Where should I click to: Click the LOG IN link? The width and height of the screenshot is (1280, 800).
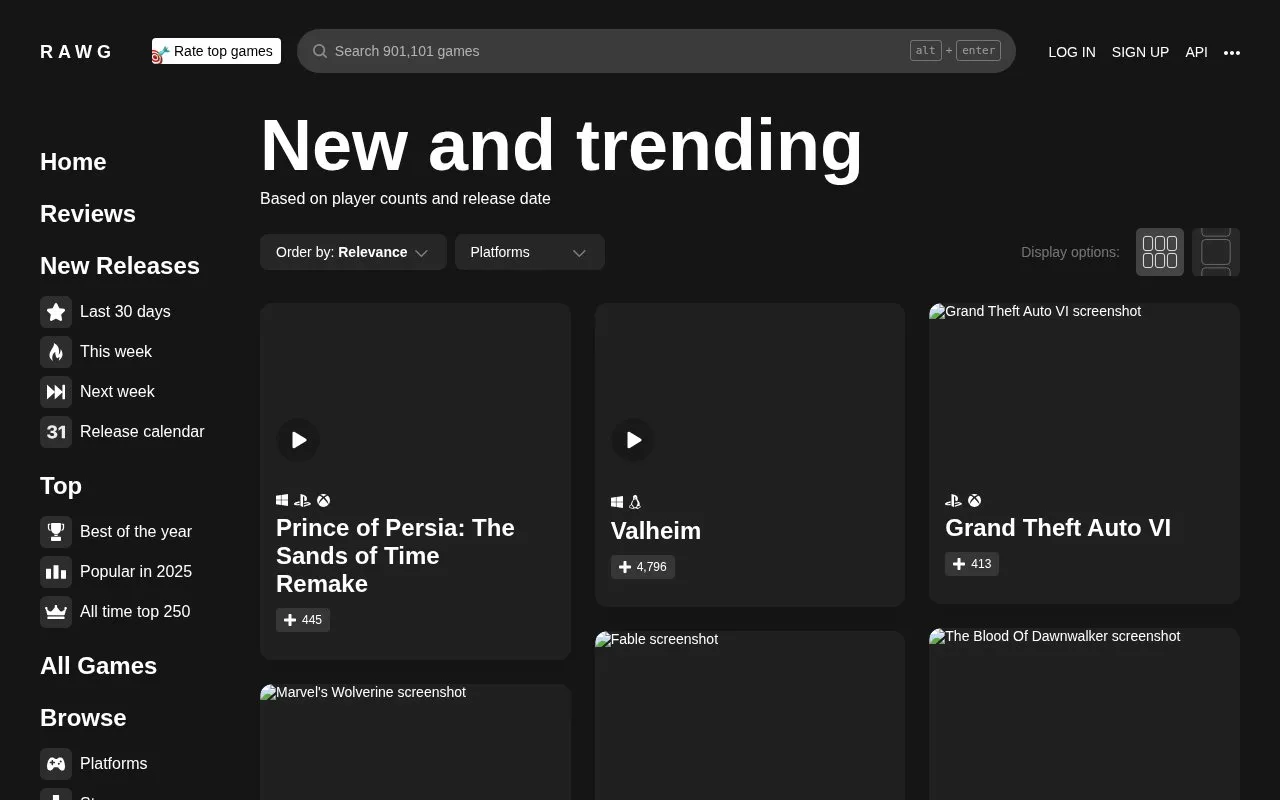(1072, 52)
